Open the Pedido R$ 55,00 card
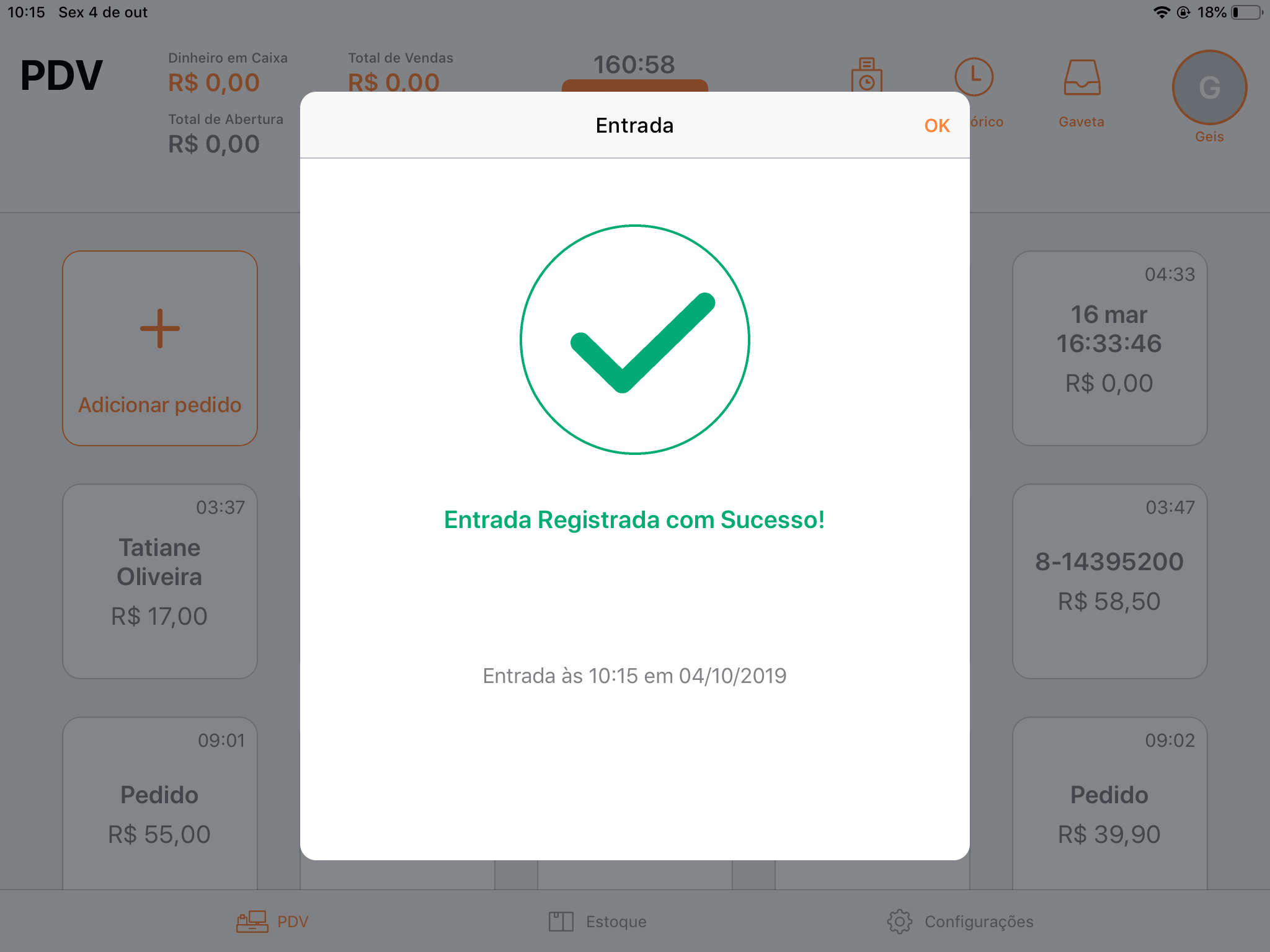Image resolution: width=1270 pixels, height=952 pixels. point(160,803)
